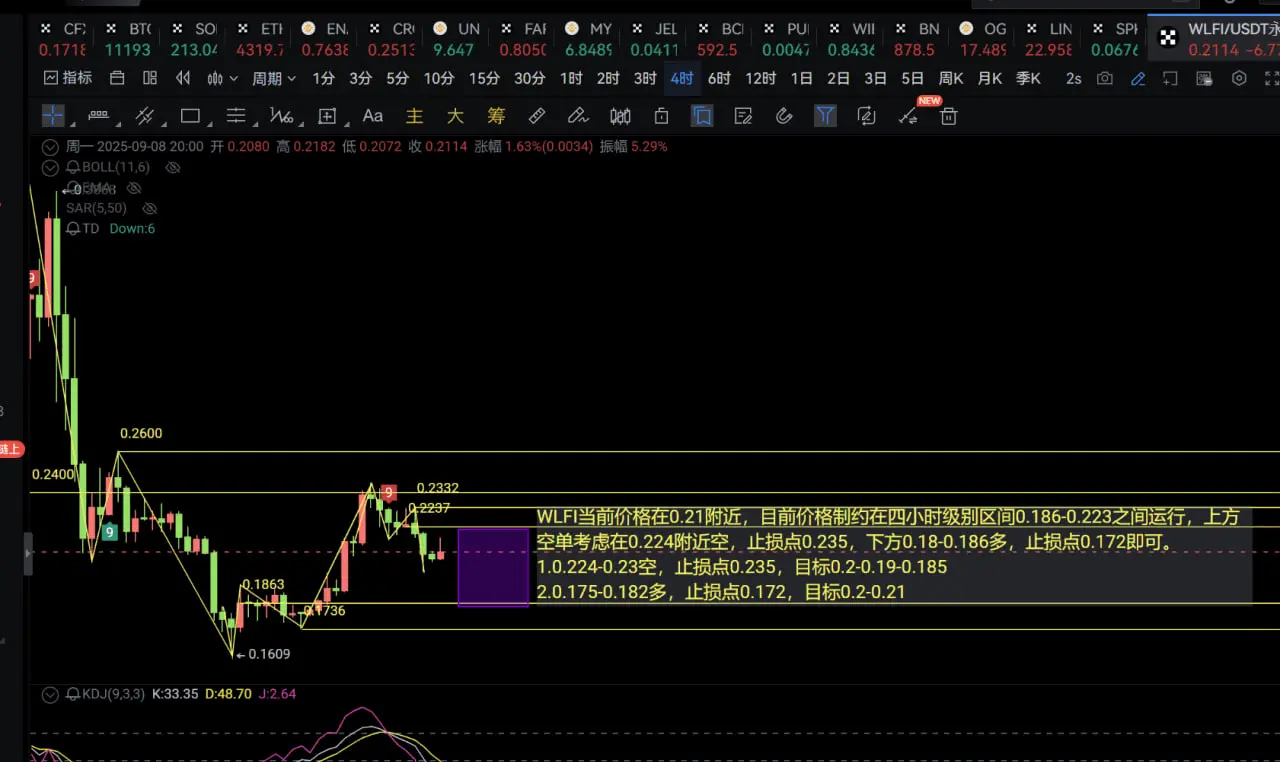
Task: Click the candlestick range tool icon
Action: coord(620,116)
